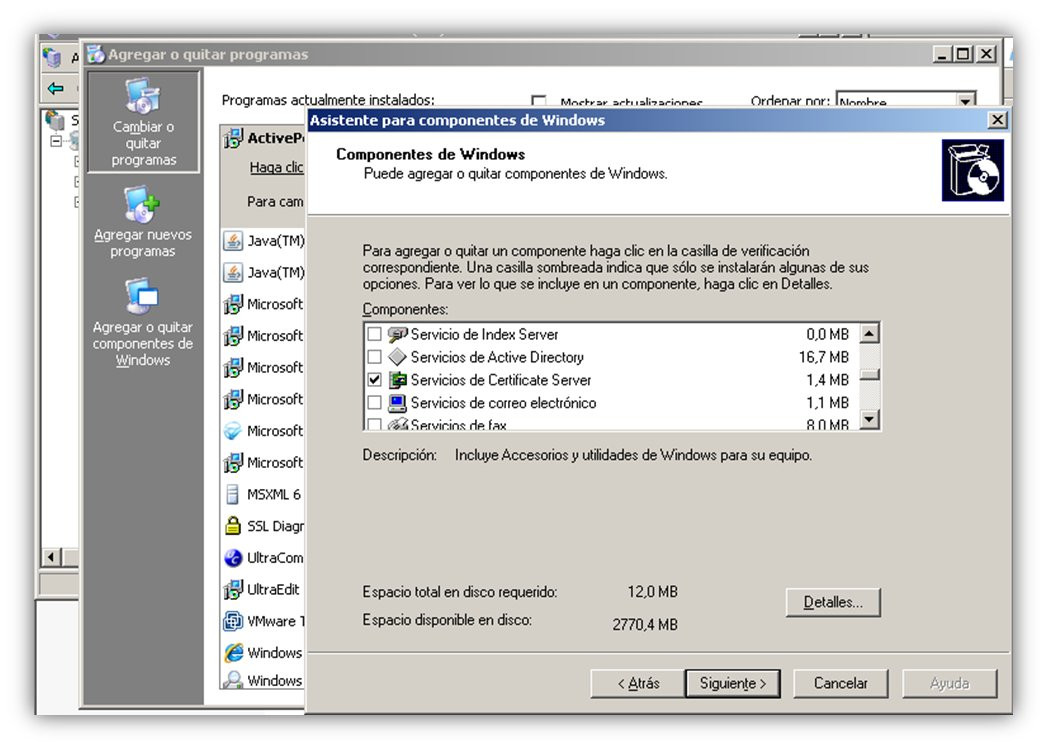Image resolution: width=1047 pixels, height=749 pixels.
Task: Open Agregar nuevos programas icon
Action: point(142,204)
